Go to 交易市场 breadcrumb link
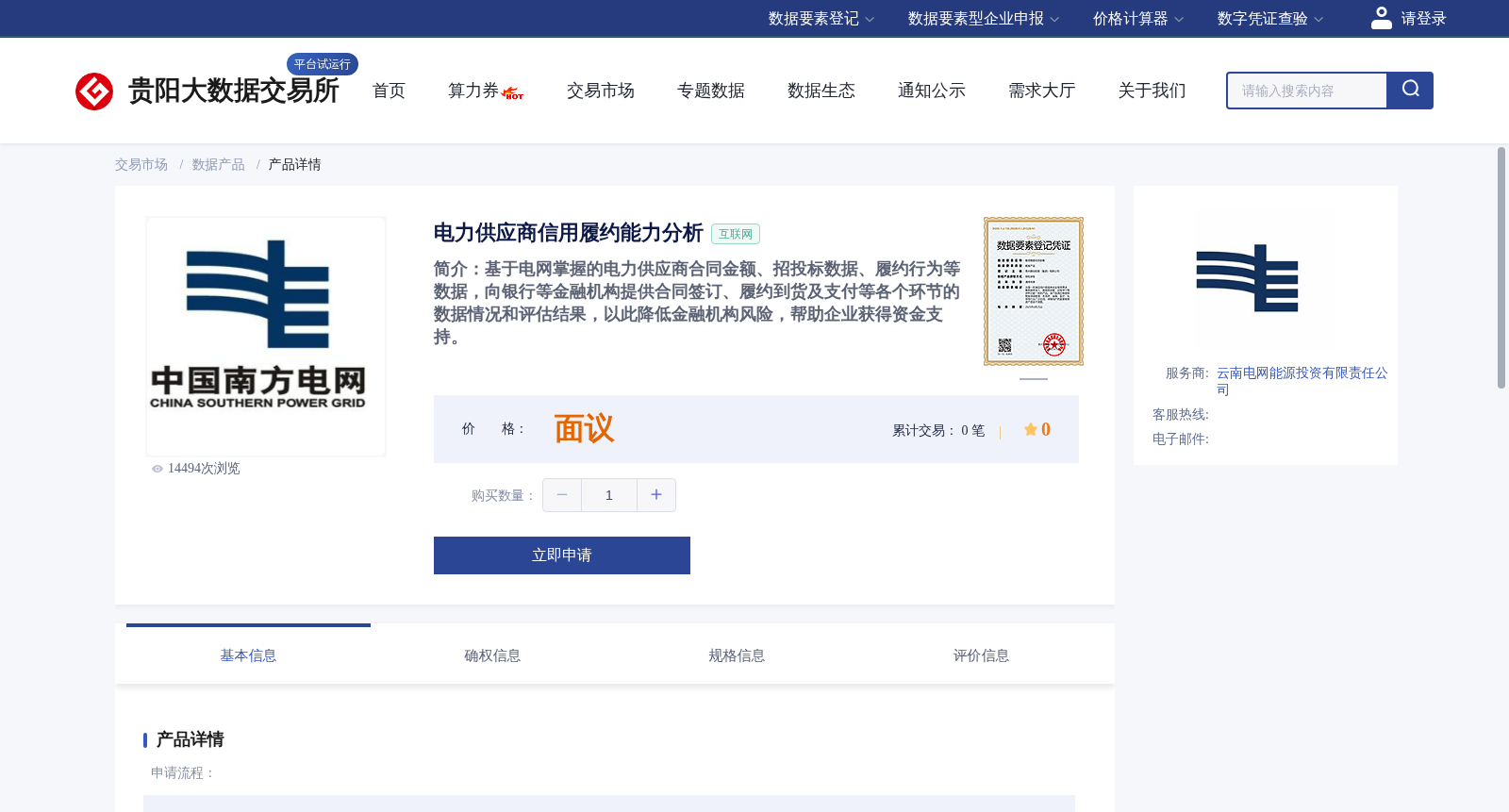This screenshot has width=1509, height=812. pyautogui.click(x=141, y=165)
